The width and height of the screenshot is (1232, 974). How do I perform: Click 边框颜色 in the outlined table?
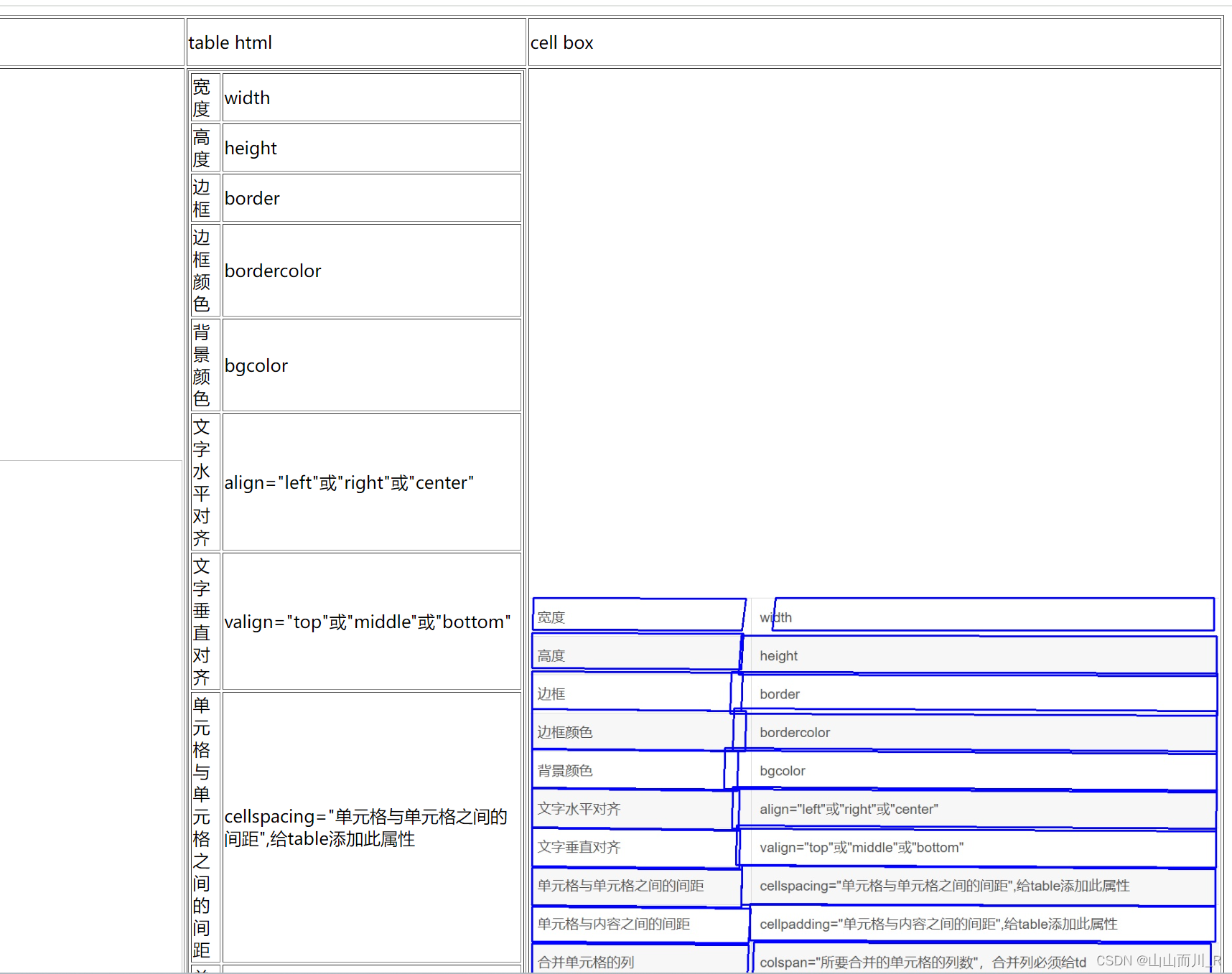point(565,732)
